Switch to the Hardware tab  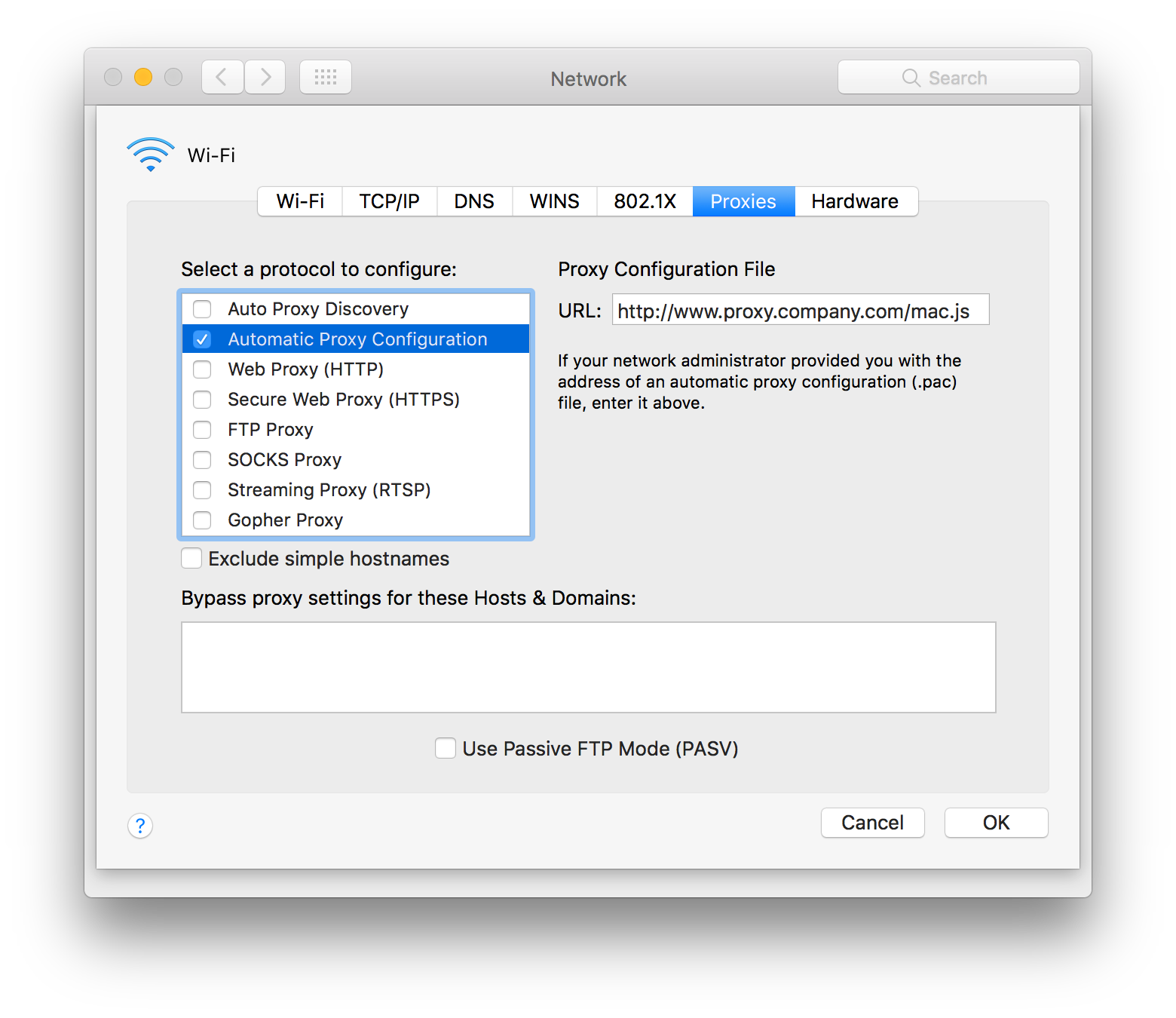pos(856,201)
